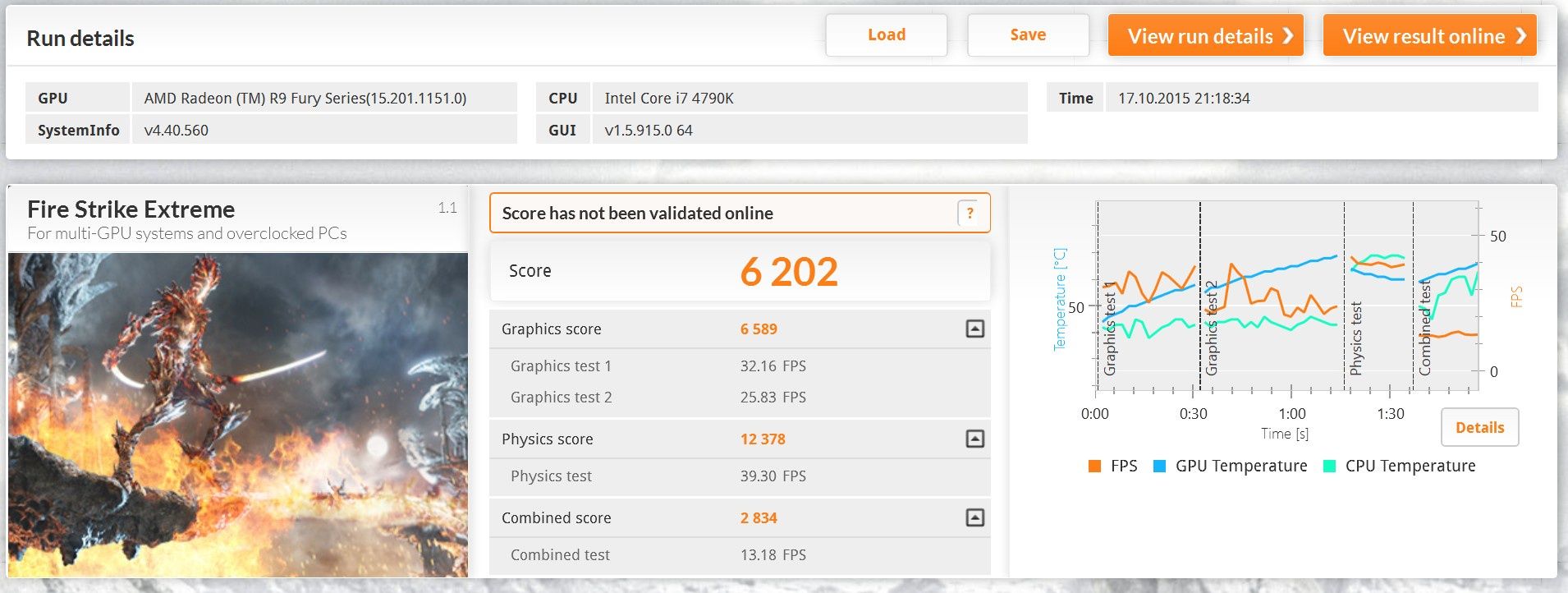The height and width of the screenshot is (593, 1568).
Task: Click the 'For multi-GPU systems and overclocked PCs' subtitle
Action: click(x=187, y=234)
